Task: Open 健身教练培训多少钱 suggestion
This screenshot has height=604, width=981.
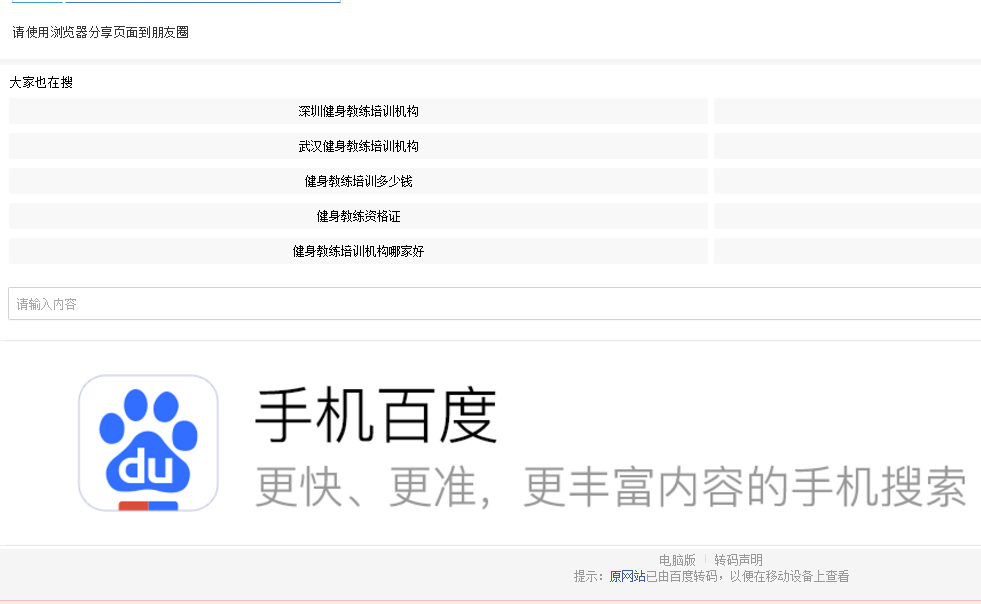Action: (x=358, y=182)
